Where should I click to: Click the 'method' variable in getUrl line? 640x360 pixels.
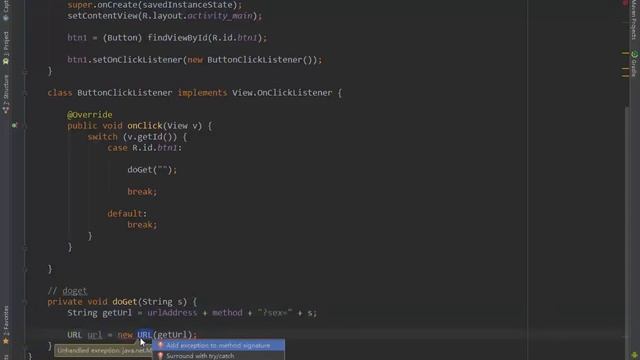coord(227,313)
